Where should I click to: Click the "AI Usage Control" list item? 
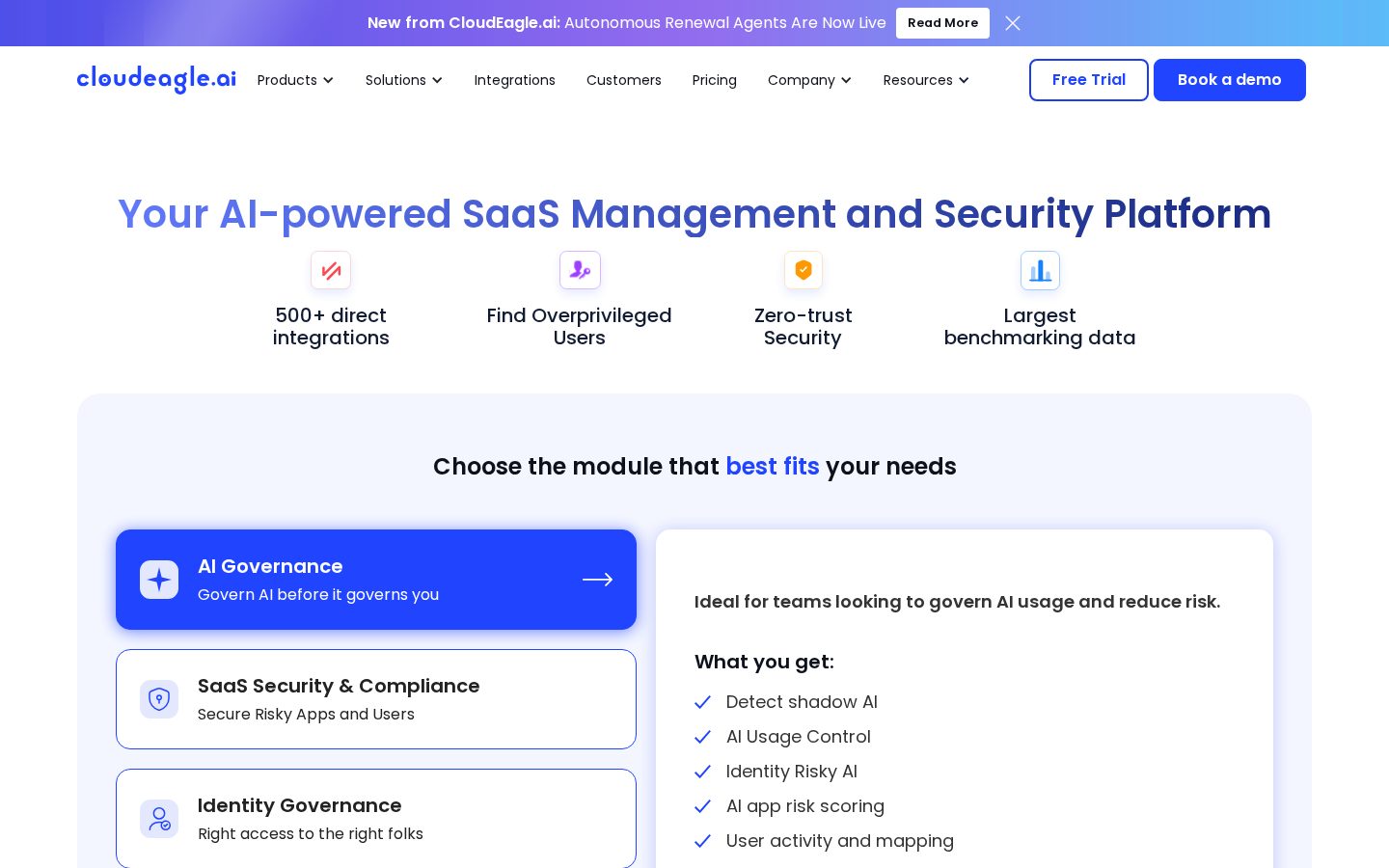tap(799, 737)
